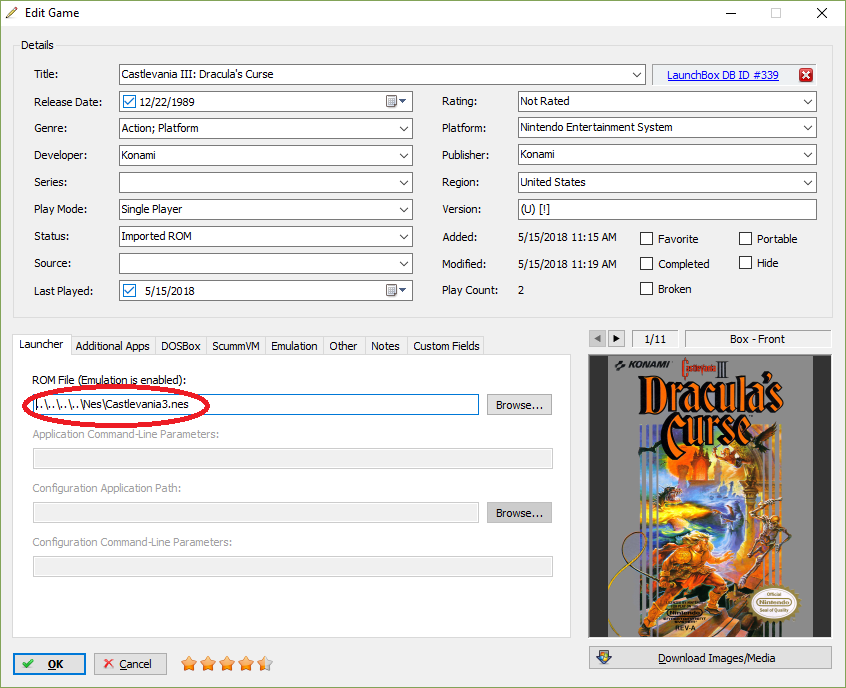846x688 pixels.
Task: Open the Source dropdown
Action: pos(404,263)
